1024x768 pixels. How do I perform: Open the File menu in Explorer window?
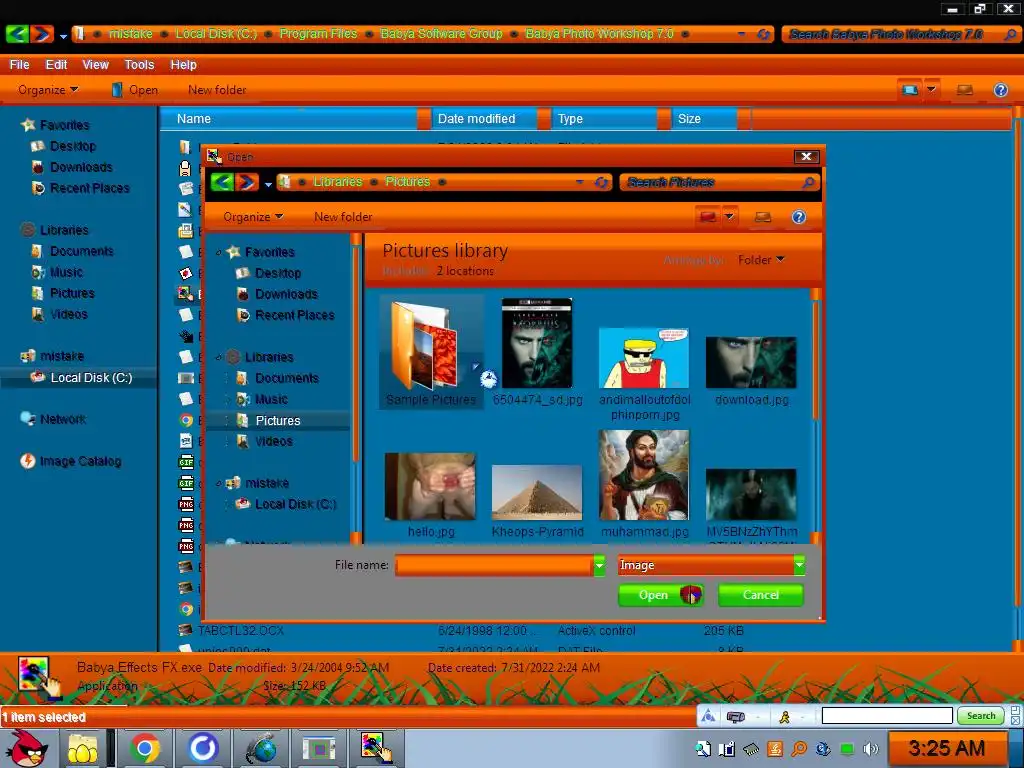point(20,65)
